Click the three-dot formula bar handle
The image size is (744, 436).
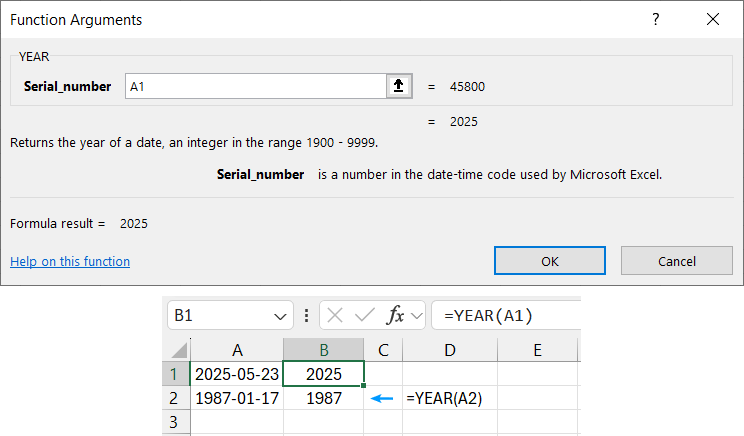pos(307,315)
